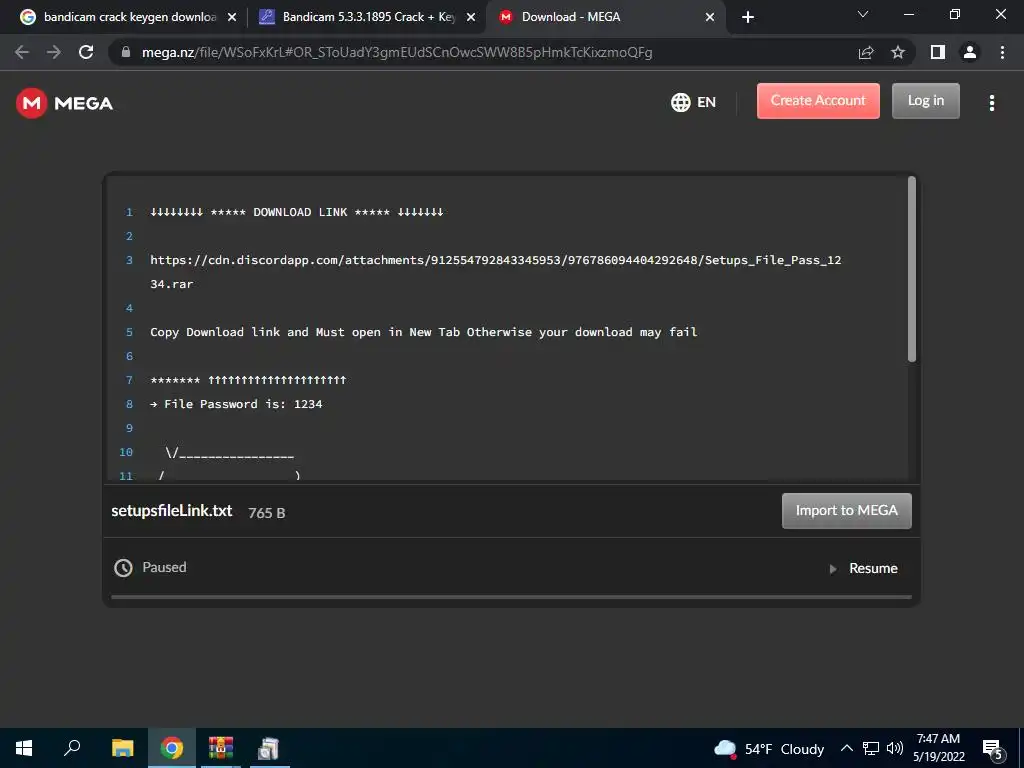Open File Explorer from the taskbar
The width and height of the screenshot is (1024, 768).
[x=122, y=748]
